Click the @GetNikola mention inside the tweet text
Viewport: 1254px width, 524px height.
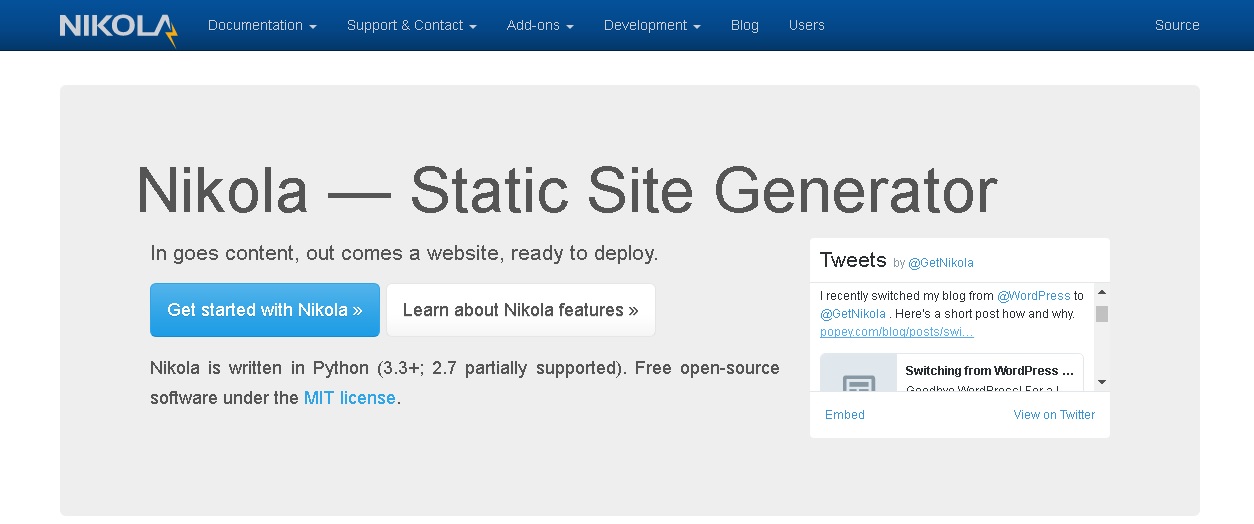(853, 314)
